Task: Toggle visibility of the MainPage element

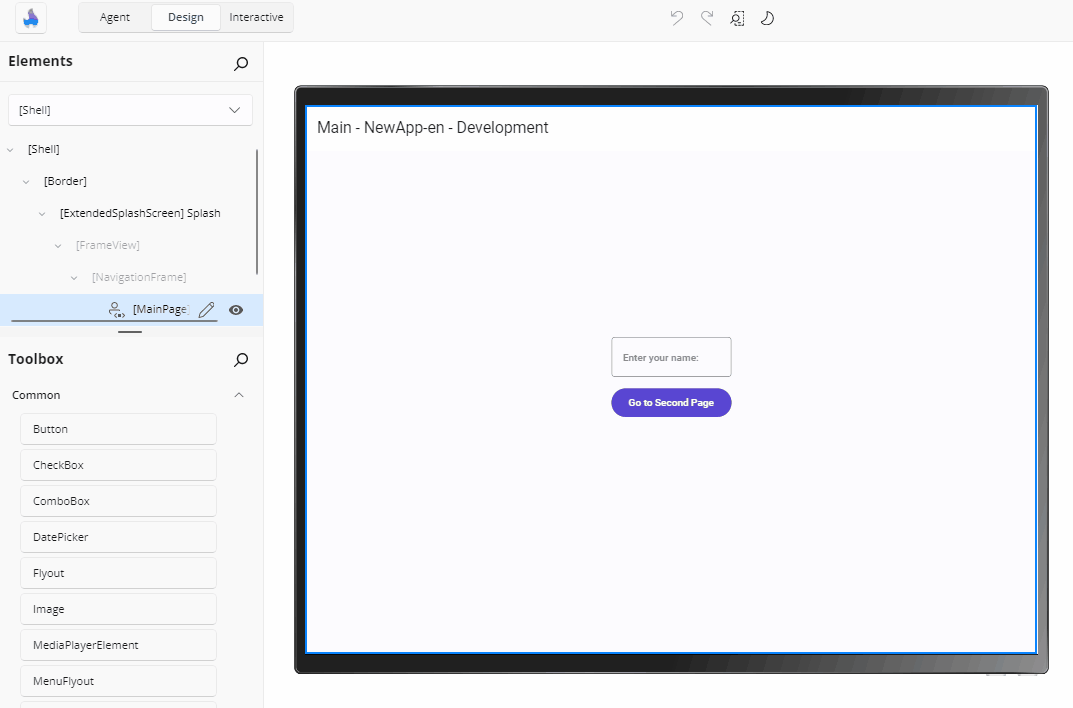Action: 236,310
